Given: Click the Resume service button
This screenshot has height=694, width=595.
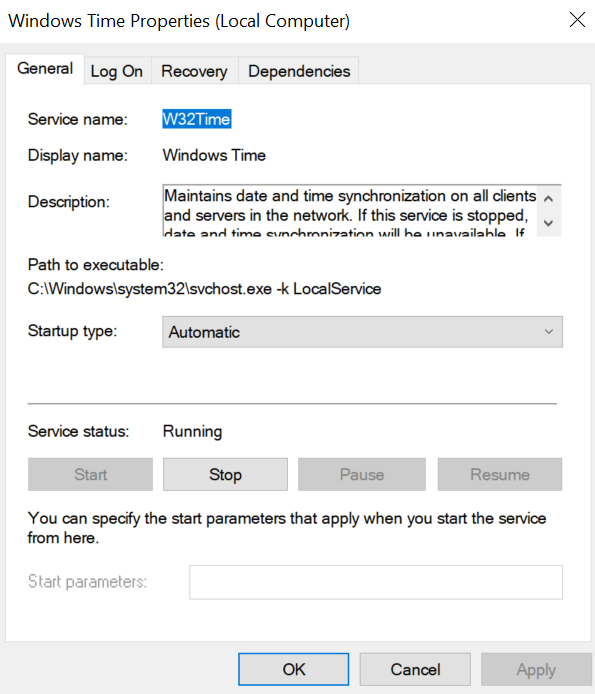Looking at the screenshot, I should (500, 474).
